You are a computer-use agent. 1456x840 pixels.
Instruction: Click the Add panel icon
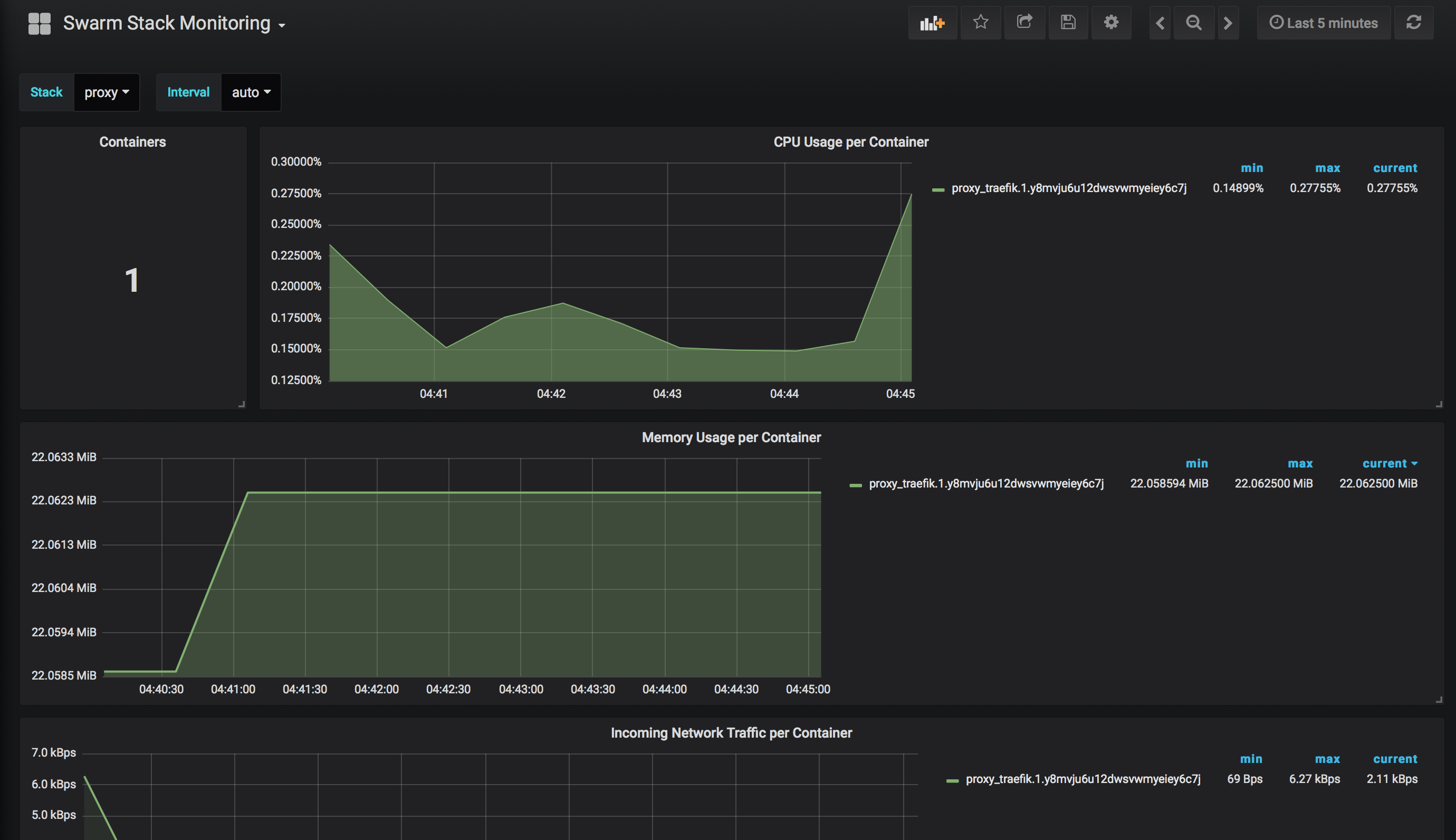(x=932, y=23)
